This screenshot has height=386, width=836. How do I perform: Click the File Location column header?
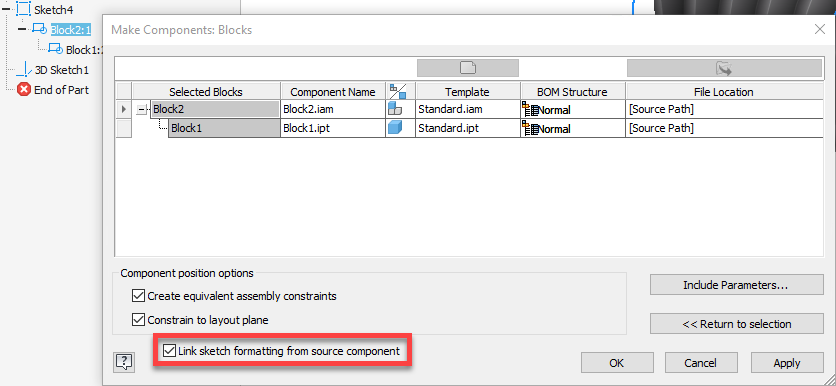tap(724, 92)
